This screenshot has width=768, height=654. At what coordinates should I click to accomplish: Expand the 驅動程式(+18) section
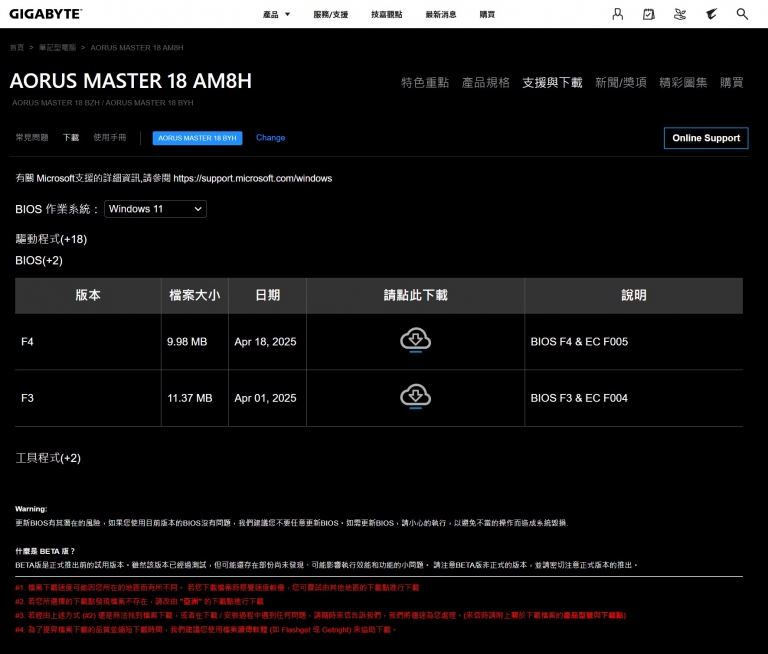tap(51, 239)
